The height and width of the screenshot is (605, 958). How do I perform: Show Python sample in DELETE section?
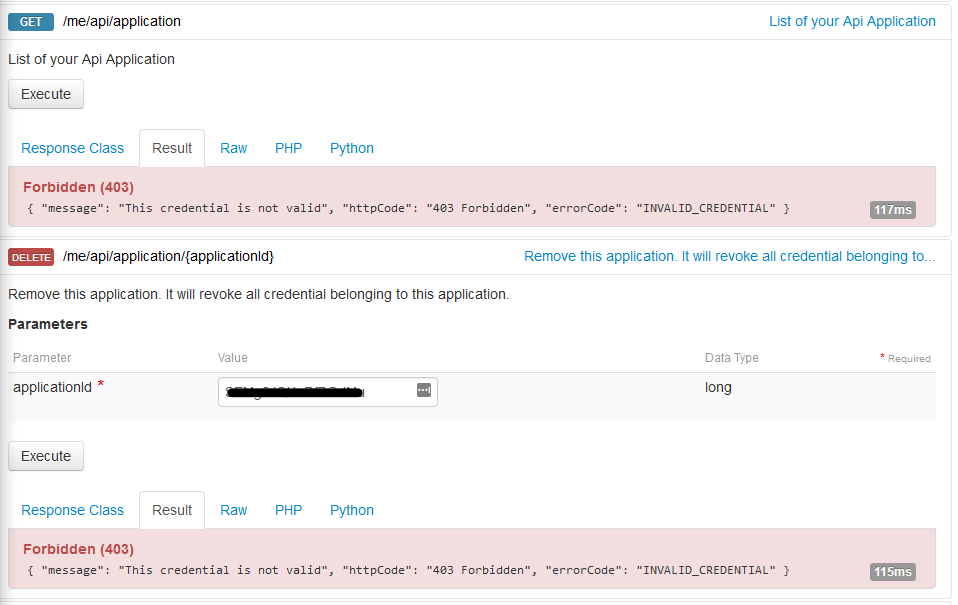pyautogui.click(x=352, y=510)
